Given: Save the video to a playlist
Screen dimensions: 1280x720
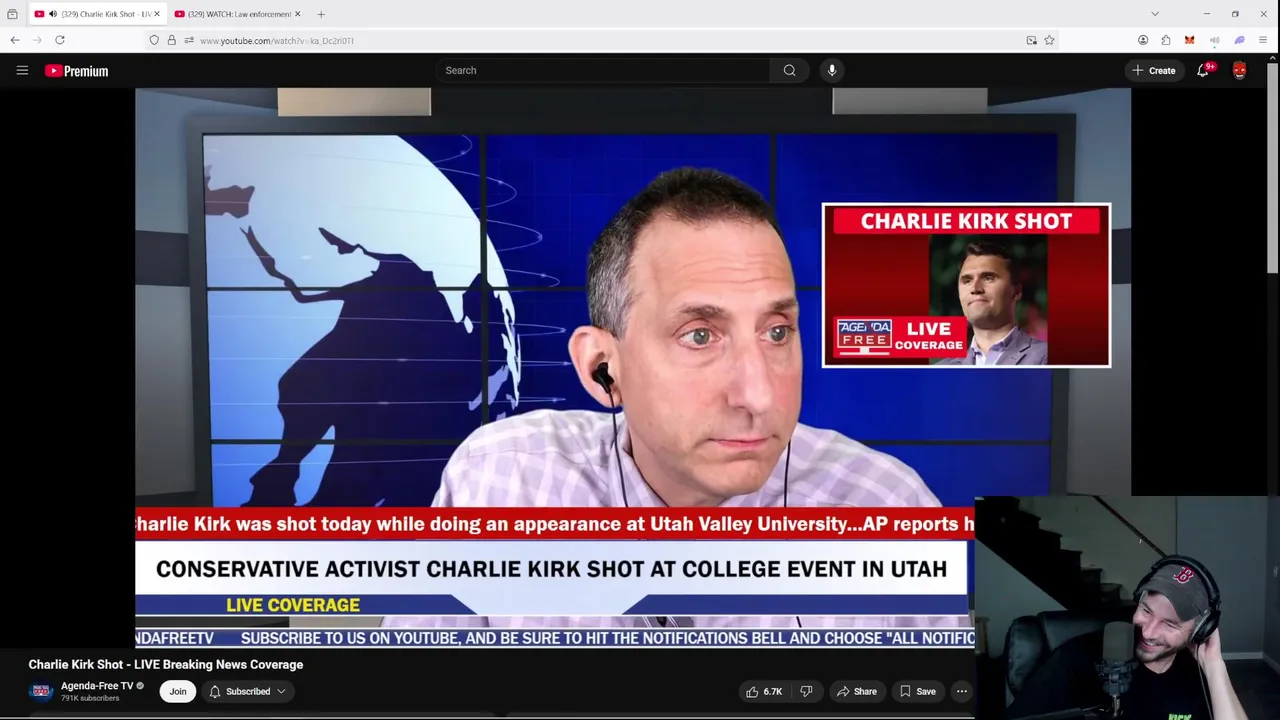Looking at the screenshot, I should (x=917, y=691).
